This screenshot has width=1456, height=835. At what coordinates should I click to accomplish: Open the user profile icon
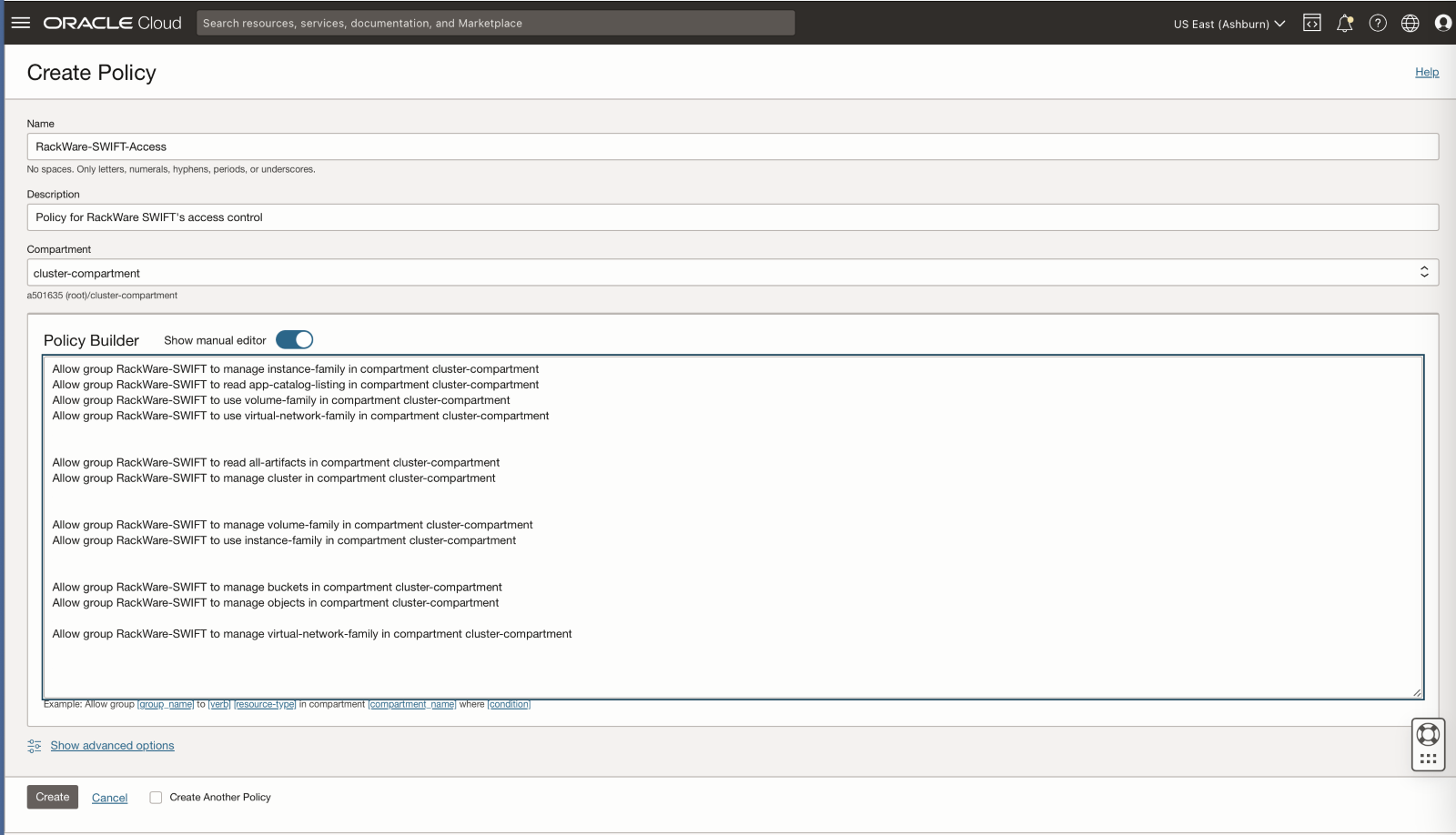1443,23
